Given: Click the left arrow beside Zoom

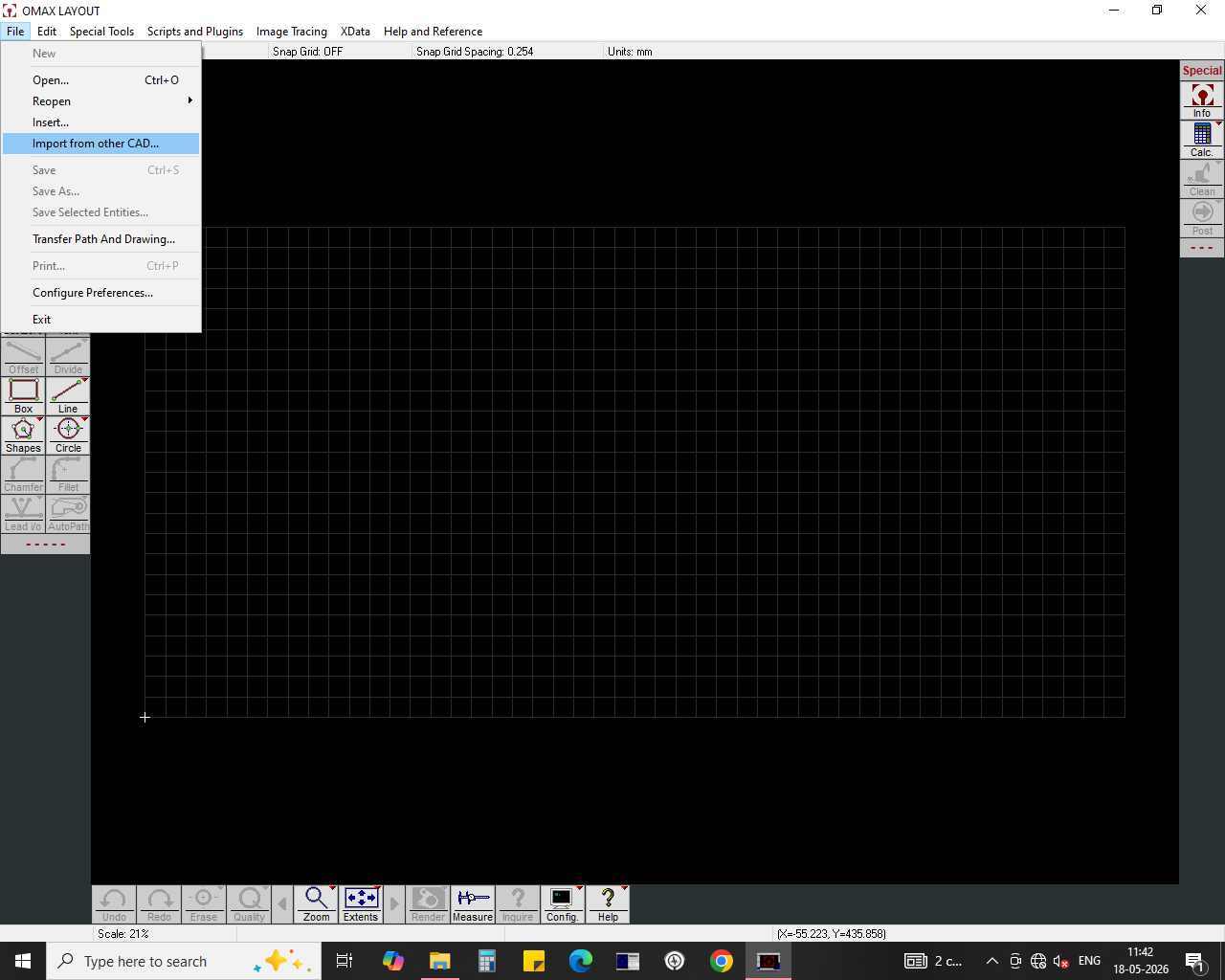Looking at the screenshot, I should coord(282,904).
